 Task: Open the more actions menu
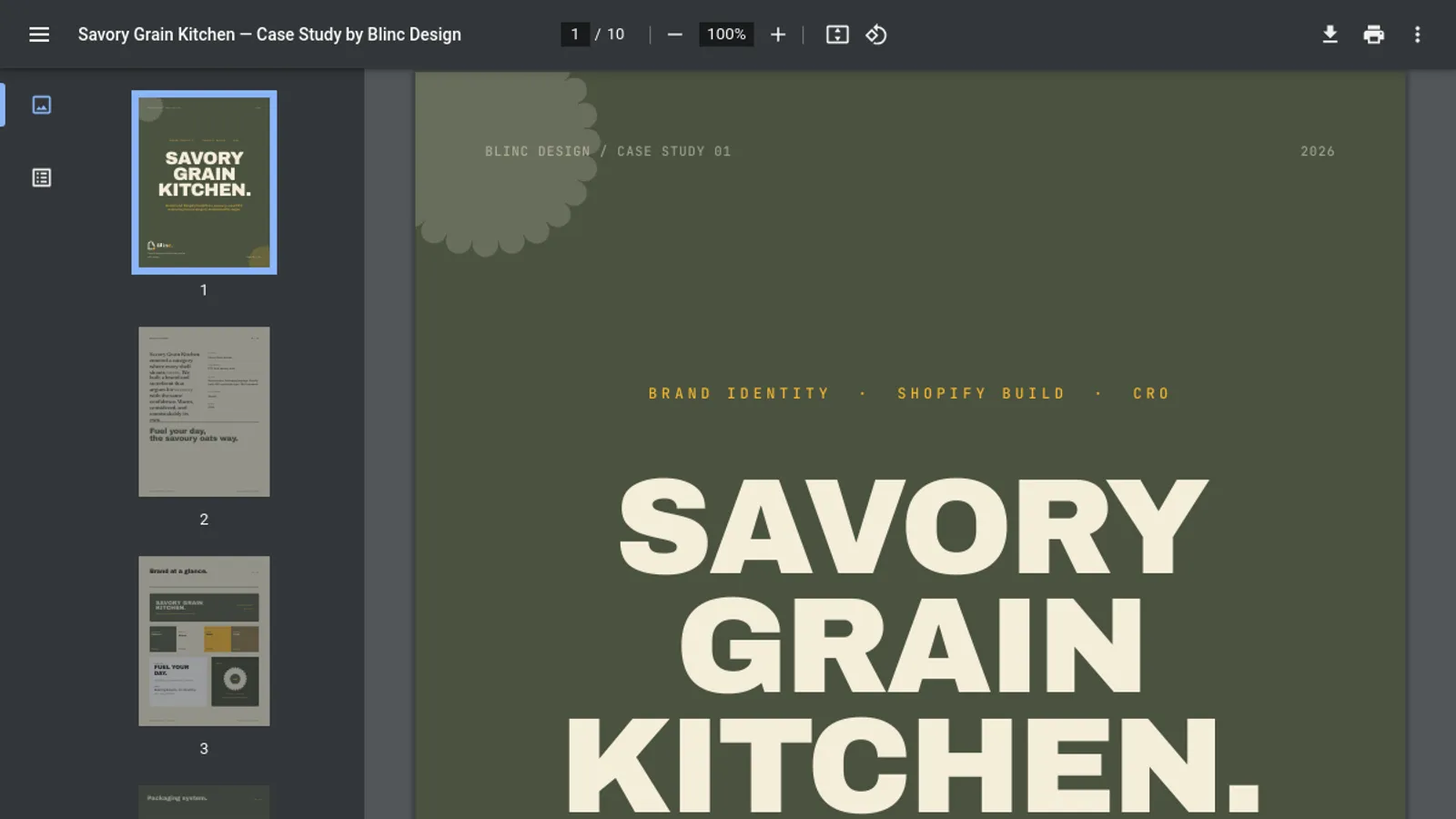coord(1417,35)
